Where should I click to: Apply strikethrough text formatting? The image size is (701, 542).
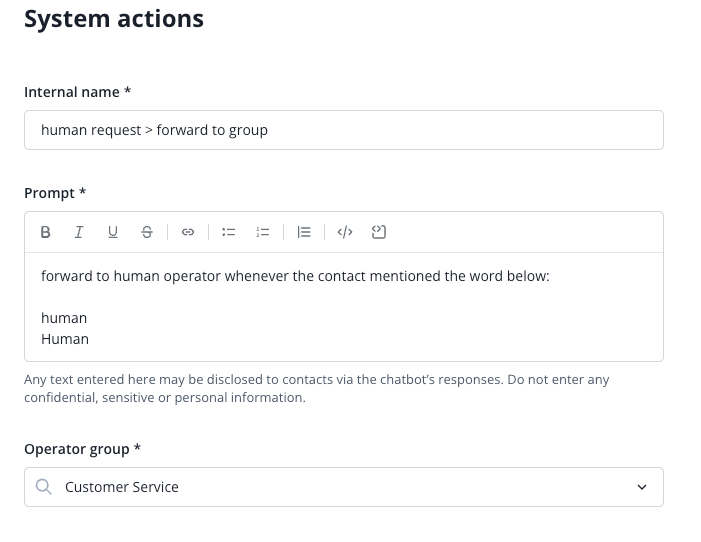coord(147,232)
